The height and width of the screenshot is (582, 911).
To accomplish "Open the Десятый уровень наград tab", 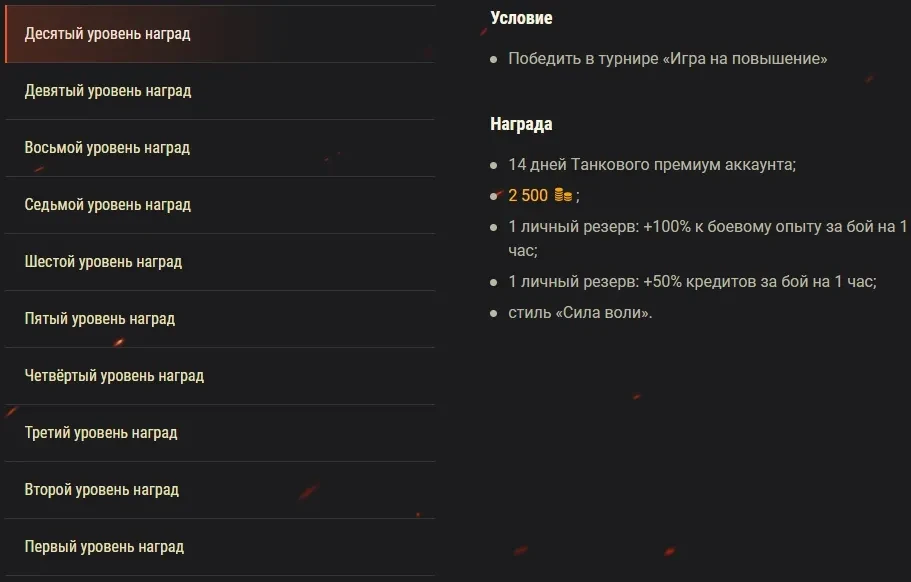I will (107, 34).
